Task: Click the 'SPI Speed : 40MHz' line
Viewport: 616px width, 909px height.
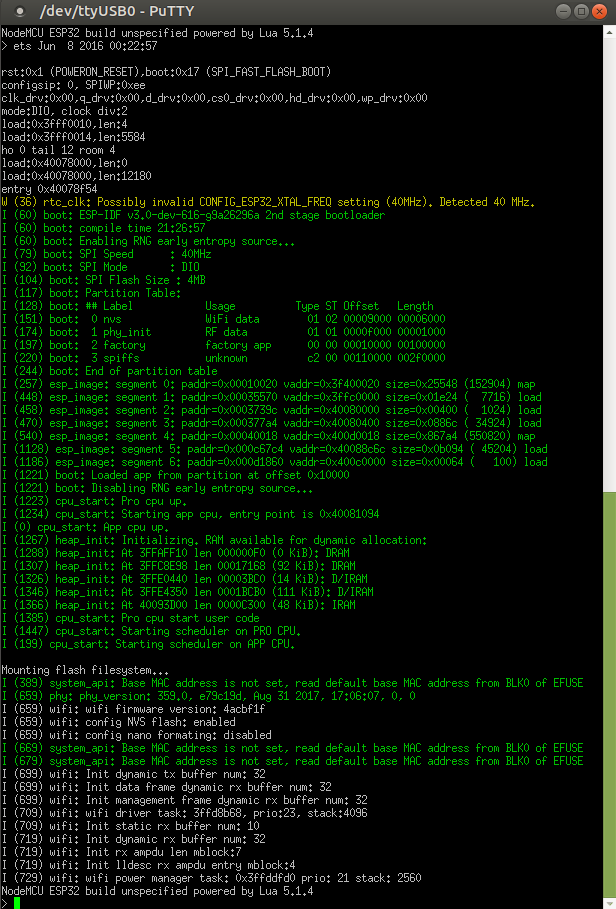Action: (x=107, y=254)
